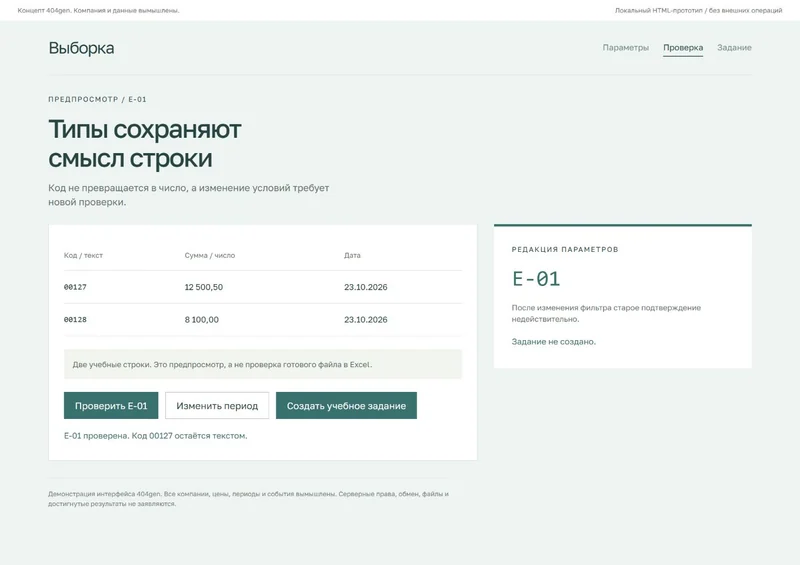Screen dimensions: 800x565
Task: Click the amount 8 100,00
Action: point(202,320)
